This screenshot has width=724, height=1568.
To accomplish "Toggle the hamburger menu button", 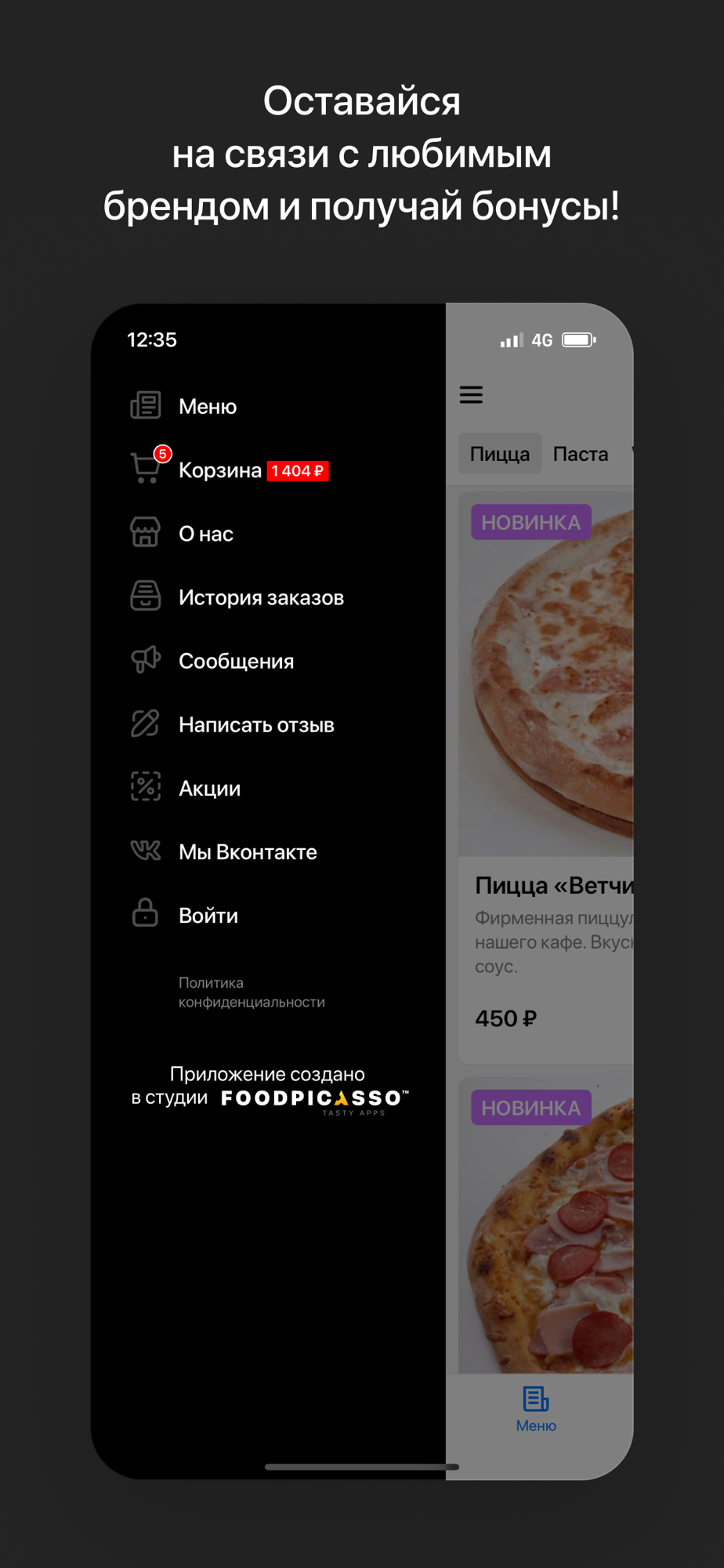I will tap(471, 394).
